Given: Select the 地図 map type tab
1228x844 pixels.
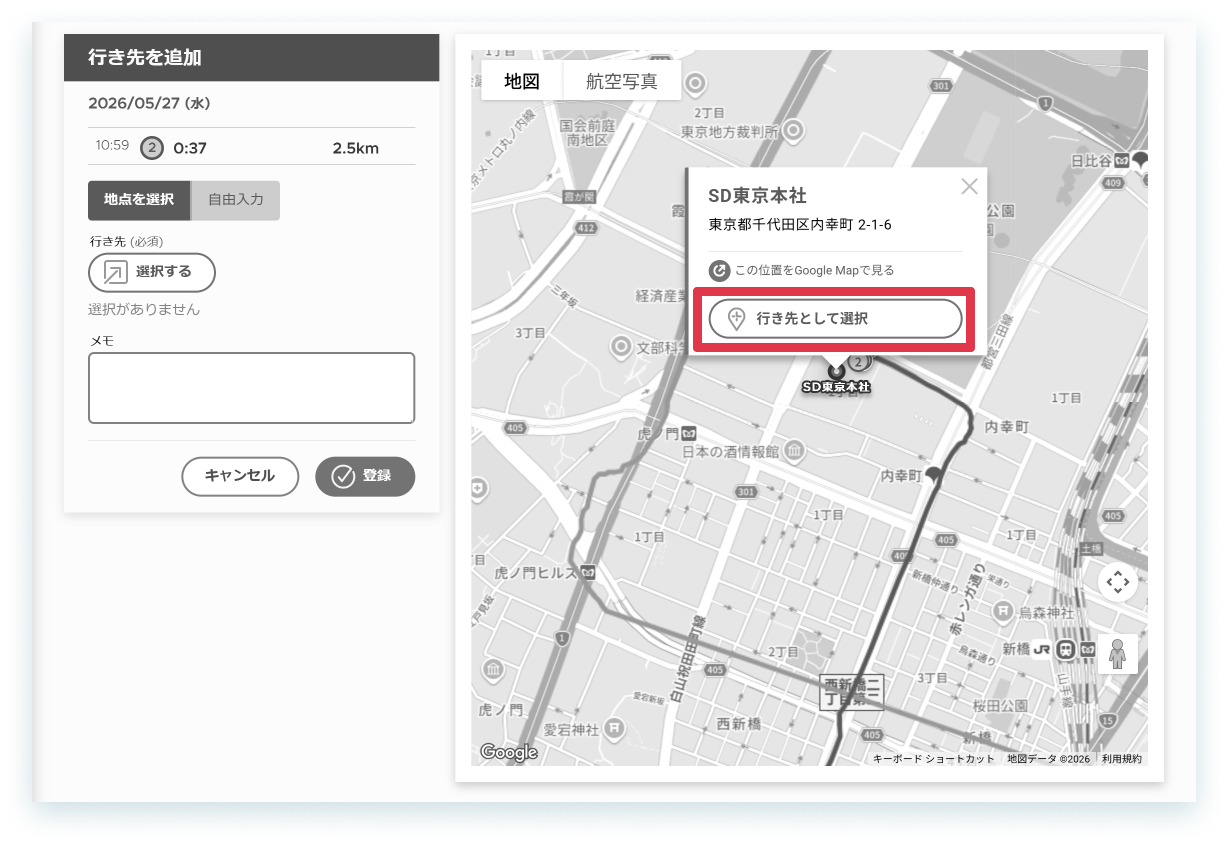Looking at the screenshot, I should pyautogui.click(x=522, y=81).
